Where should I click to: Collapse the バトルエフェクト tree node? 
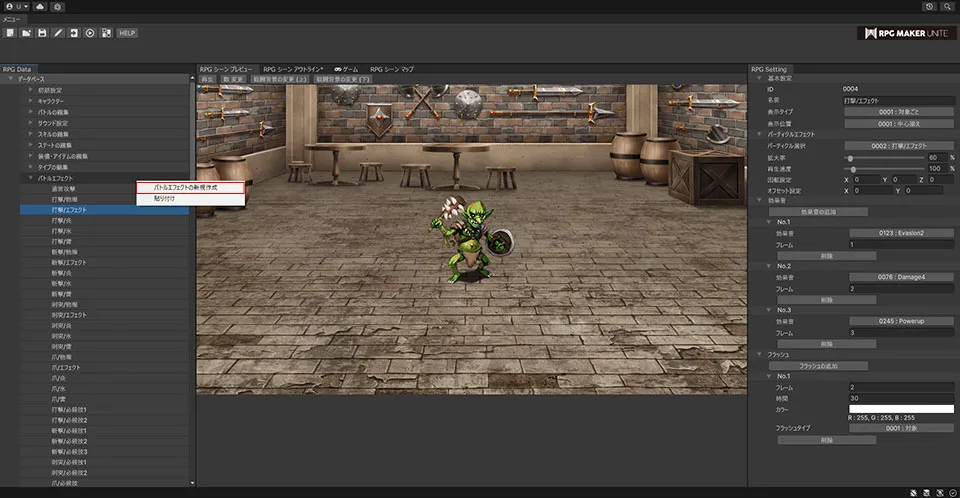click(x=29, y=178)
